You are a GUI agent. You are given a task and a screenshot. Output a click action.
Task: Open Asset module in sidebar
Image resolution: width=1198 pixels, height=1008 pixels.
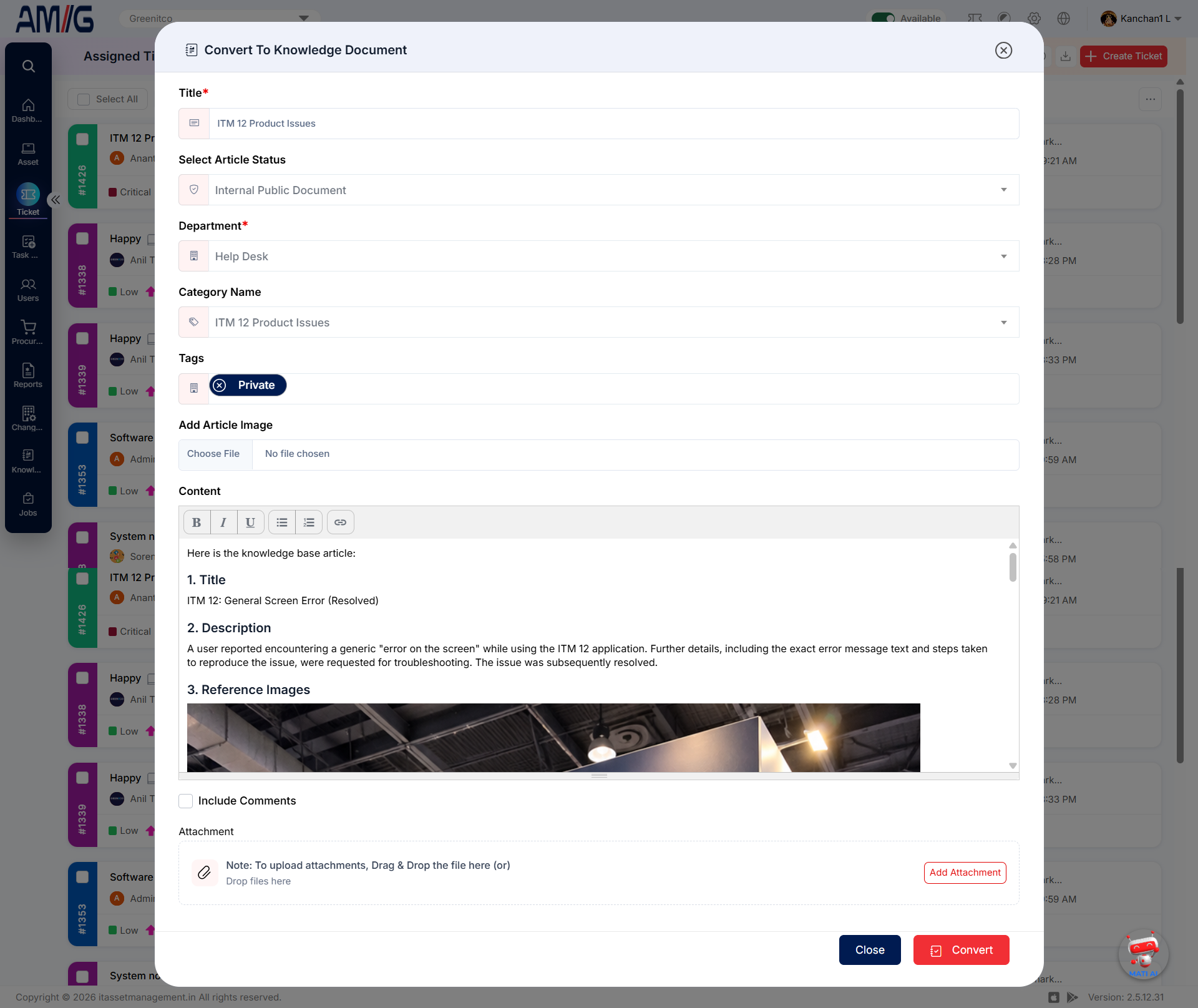pyautogui.click(x=28, y=154)
